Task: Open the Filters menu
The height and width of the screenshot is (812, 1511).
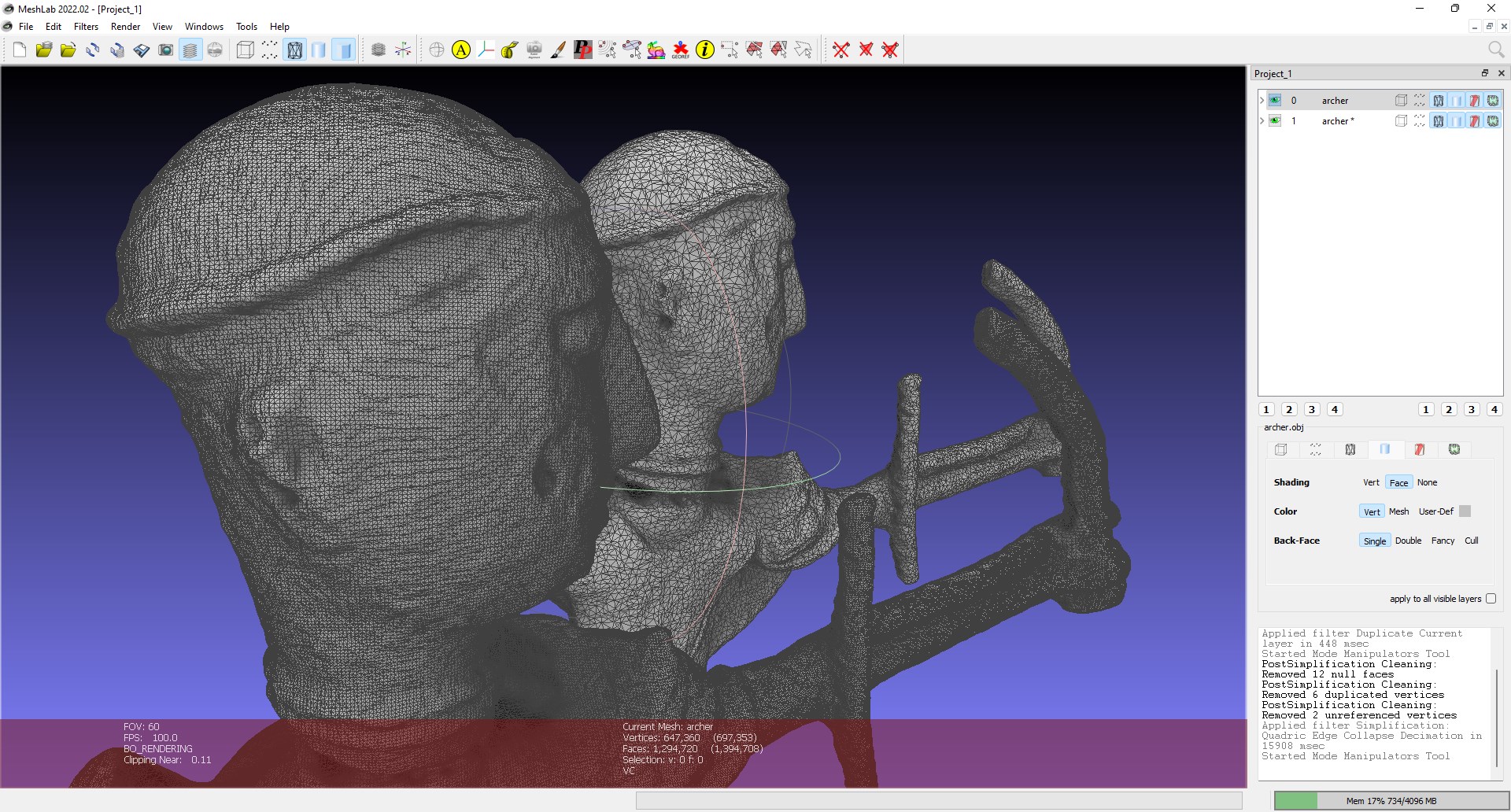Action: [86, 26]
